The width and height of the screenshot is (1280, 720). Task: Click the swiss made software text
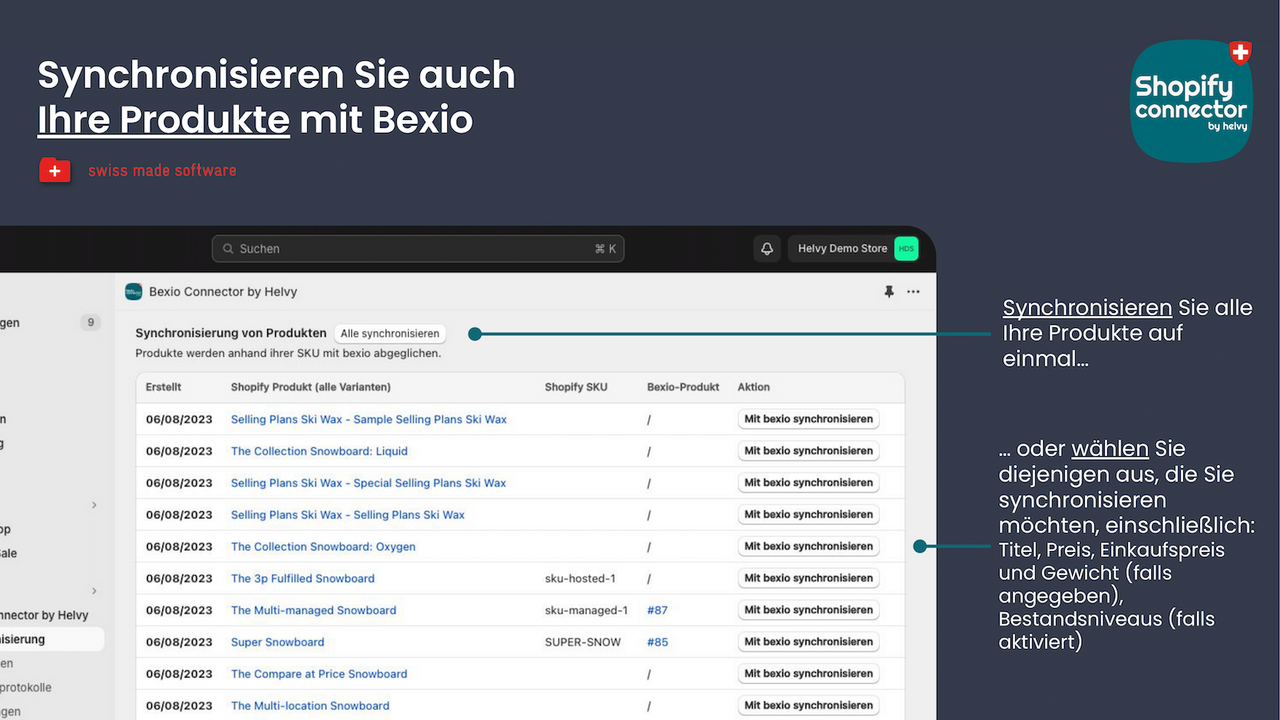click(162, 171)
